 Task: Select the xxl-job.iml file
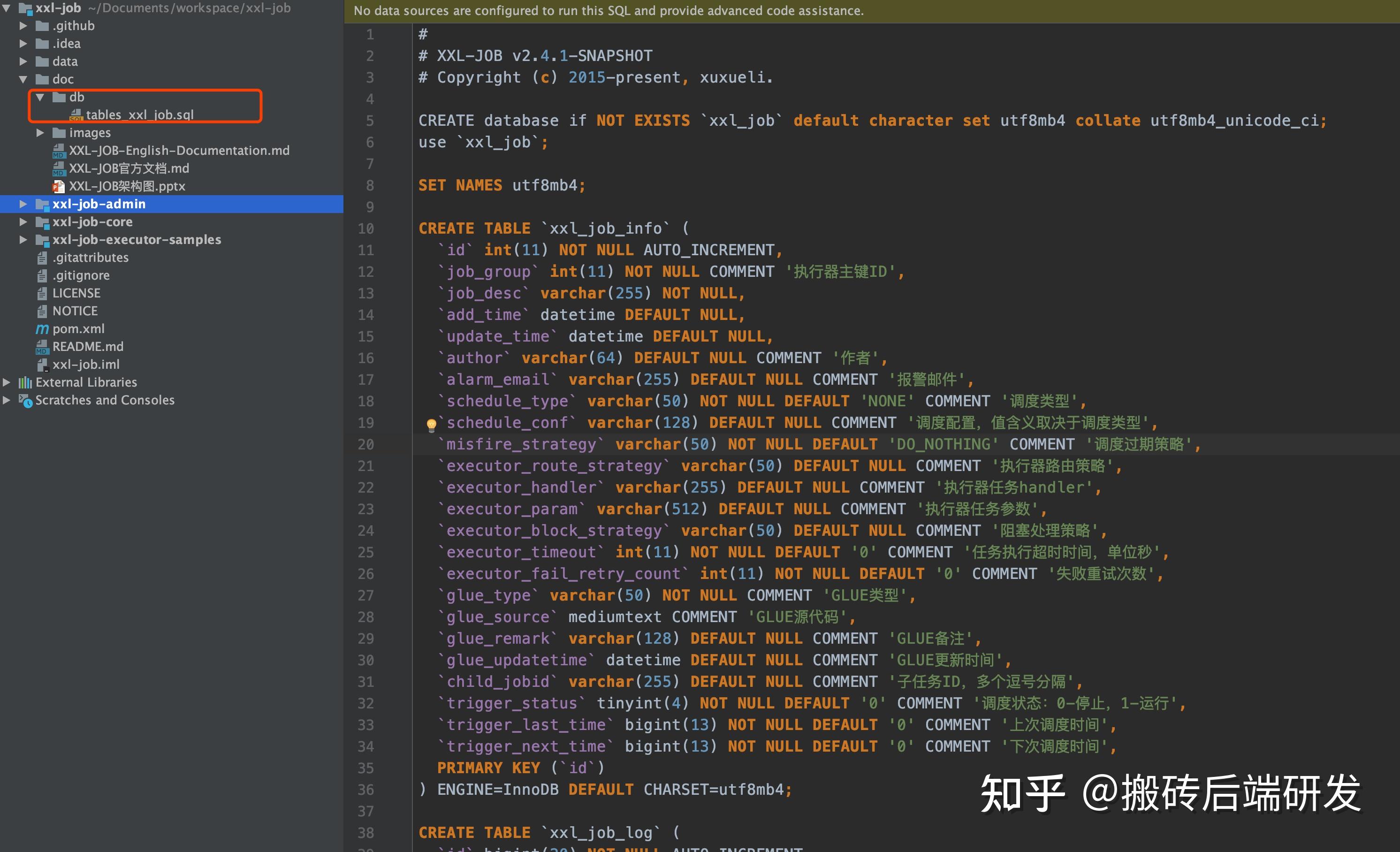(86, 364)
